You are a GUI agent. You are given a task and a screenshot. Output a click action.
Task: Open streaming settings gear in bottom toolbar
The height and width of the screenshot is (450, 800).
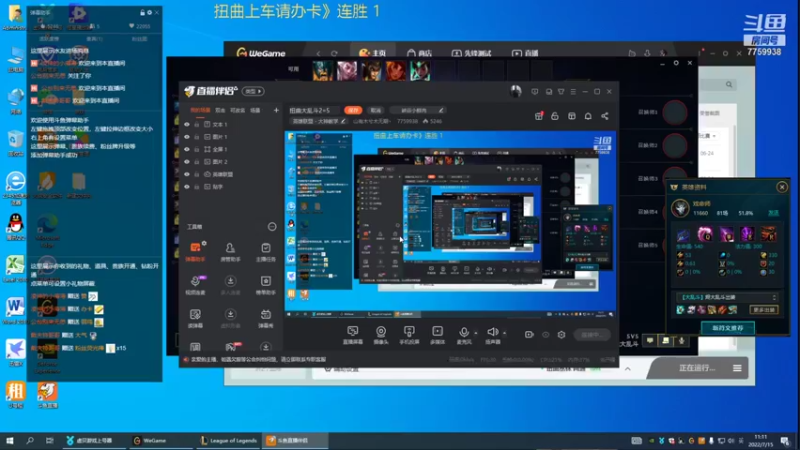pos(561,335)
